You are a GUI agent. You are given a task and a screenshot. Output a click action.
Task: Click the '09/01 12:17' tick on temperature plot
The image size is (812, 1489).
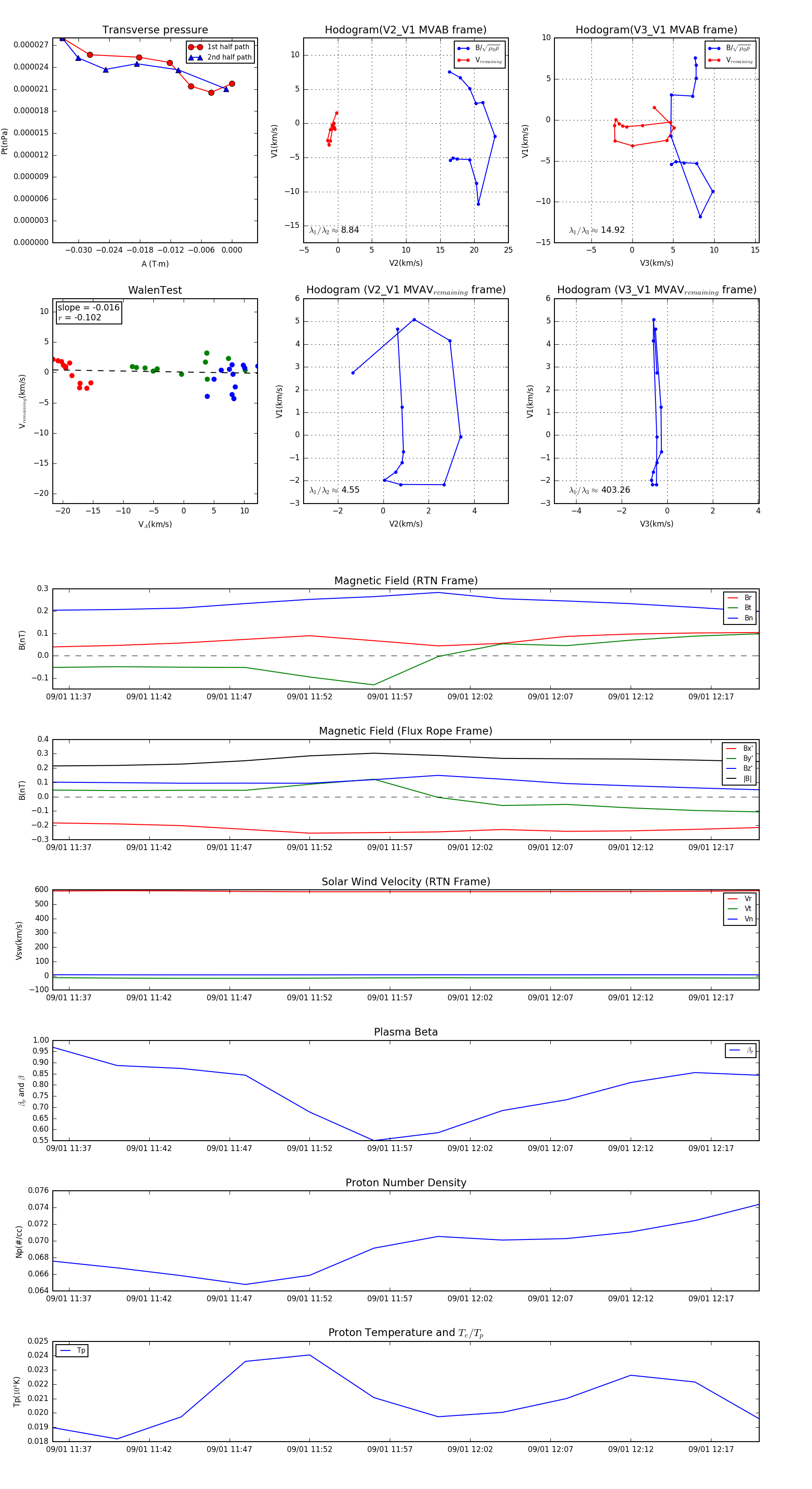(711, 1449)
